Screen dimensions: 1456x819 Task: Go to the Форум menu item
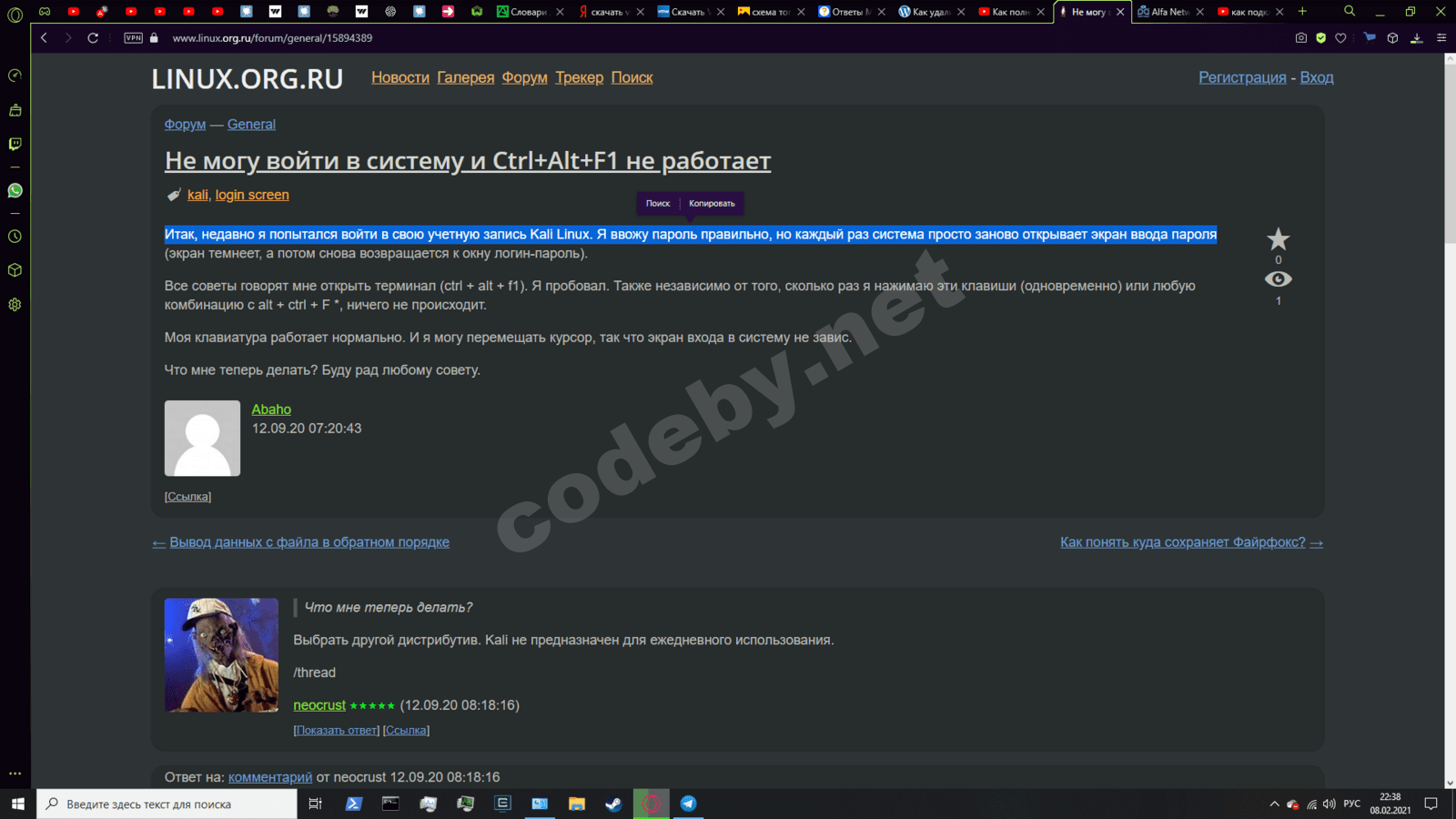[x=525, y=77]
